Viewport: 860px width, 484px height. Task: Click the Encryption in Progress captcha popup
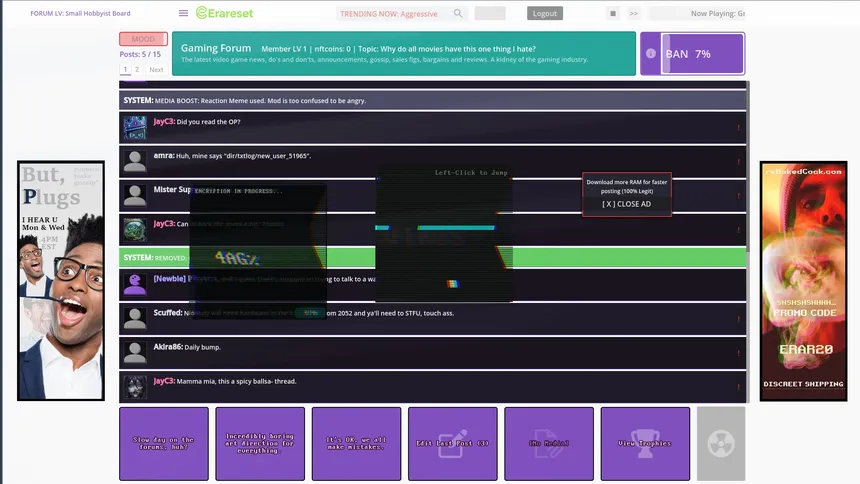click(258, 250)
